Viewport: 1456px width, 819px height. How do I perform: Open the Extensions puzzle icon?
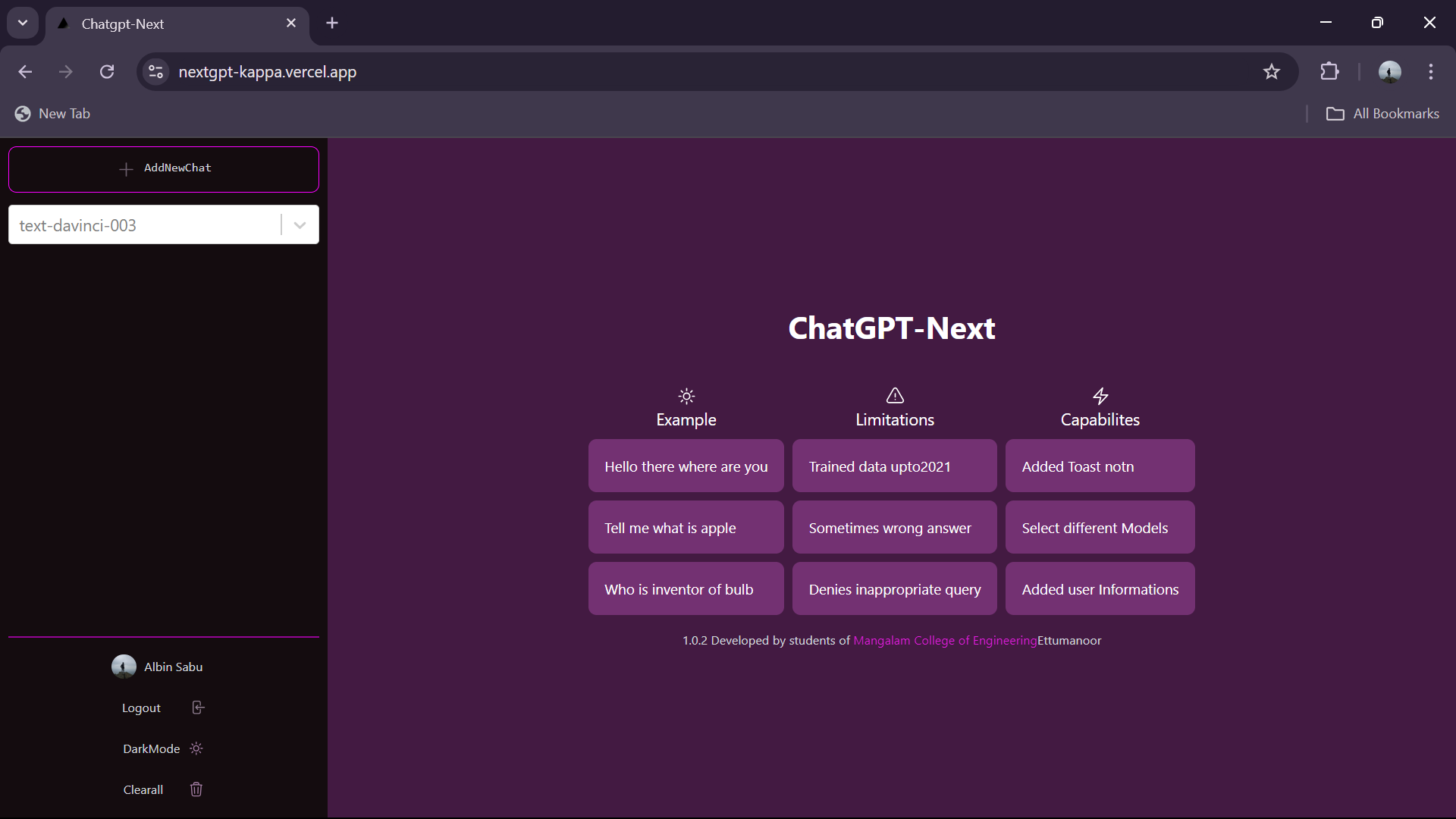click(x=1329, y=71)
